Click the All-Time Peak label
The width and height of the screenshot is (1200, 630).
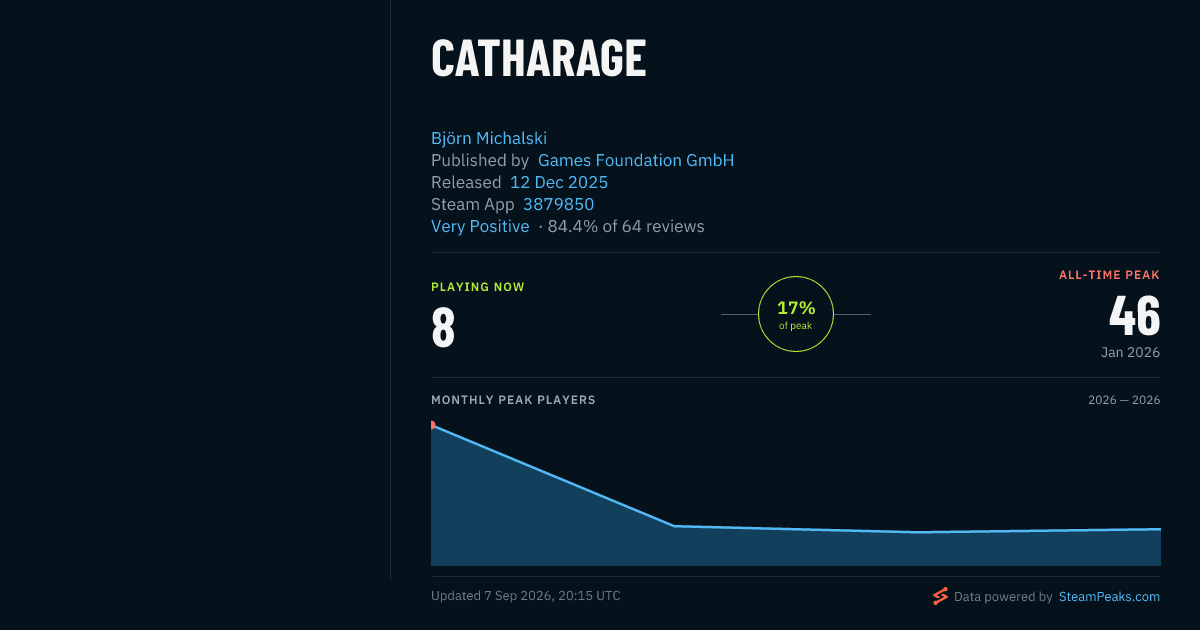coord(1110,275)
